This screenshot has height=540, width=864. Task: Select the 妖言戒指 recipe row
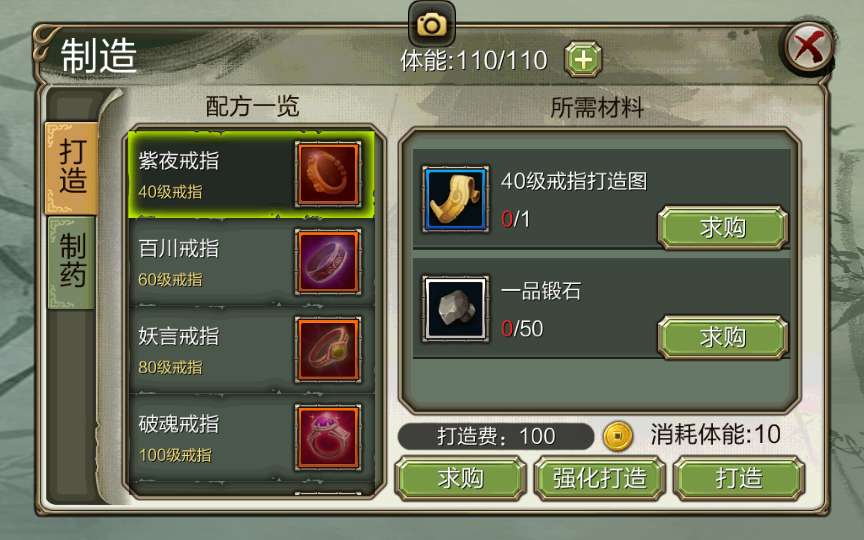click(x=251, y=350)
